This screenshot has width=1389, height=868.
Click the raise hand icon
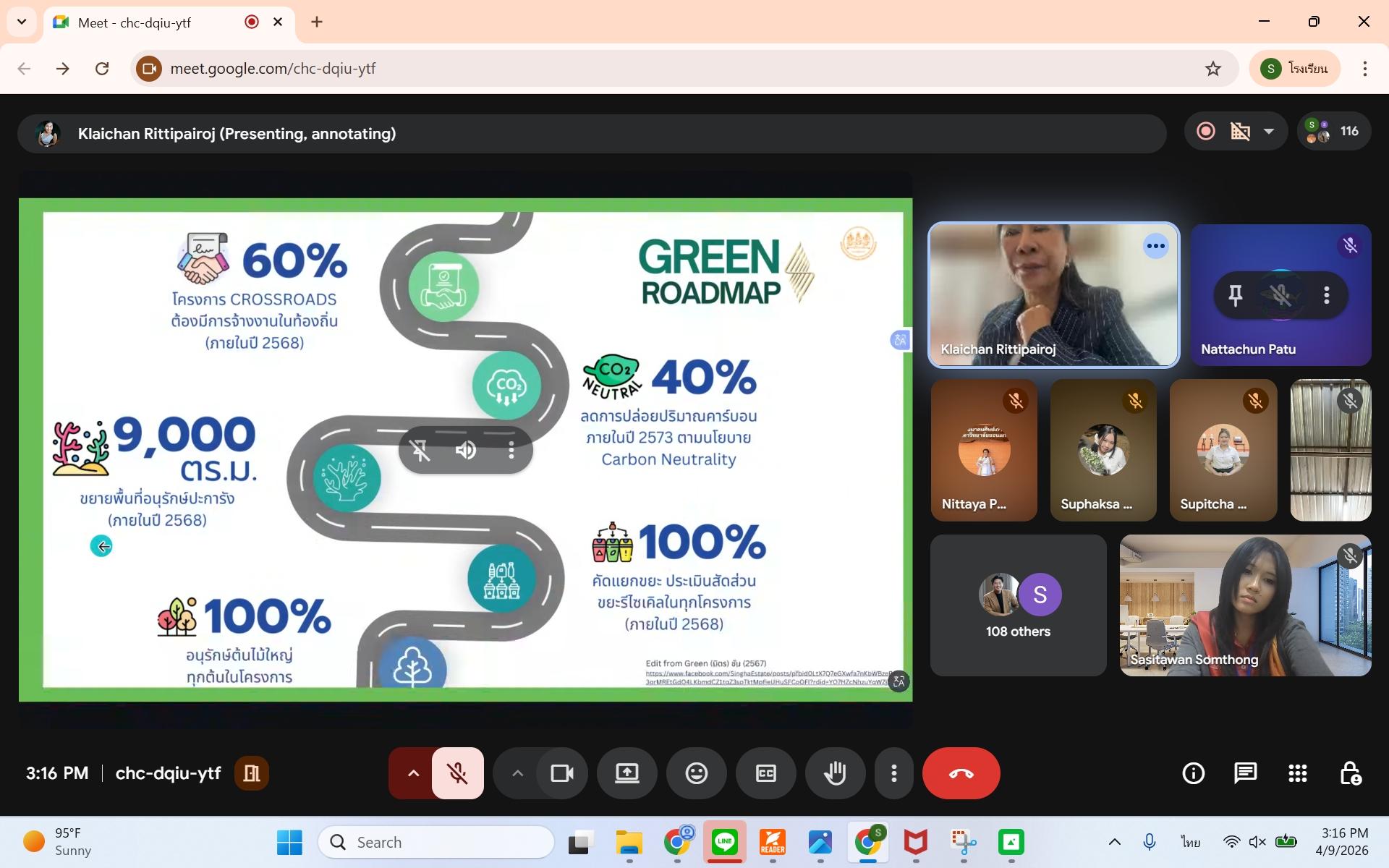(x=835, y=773)
